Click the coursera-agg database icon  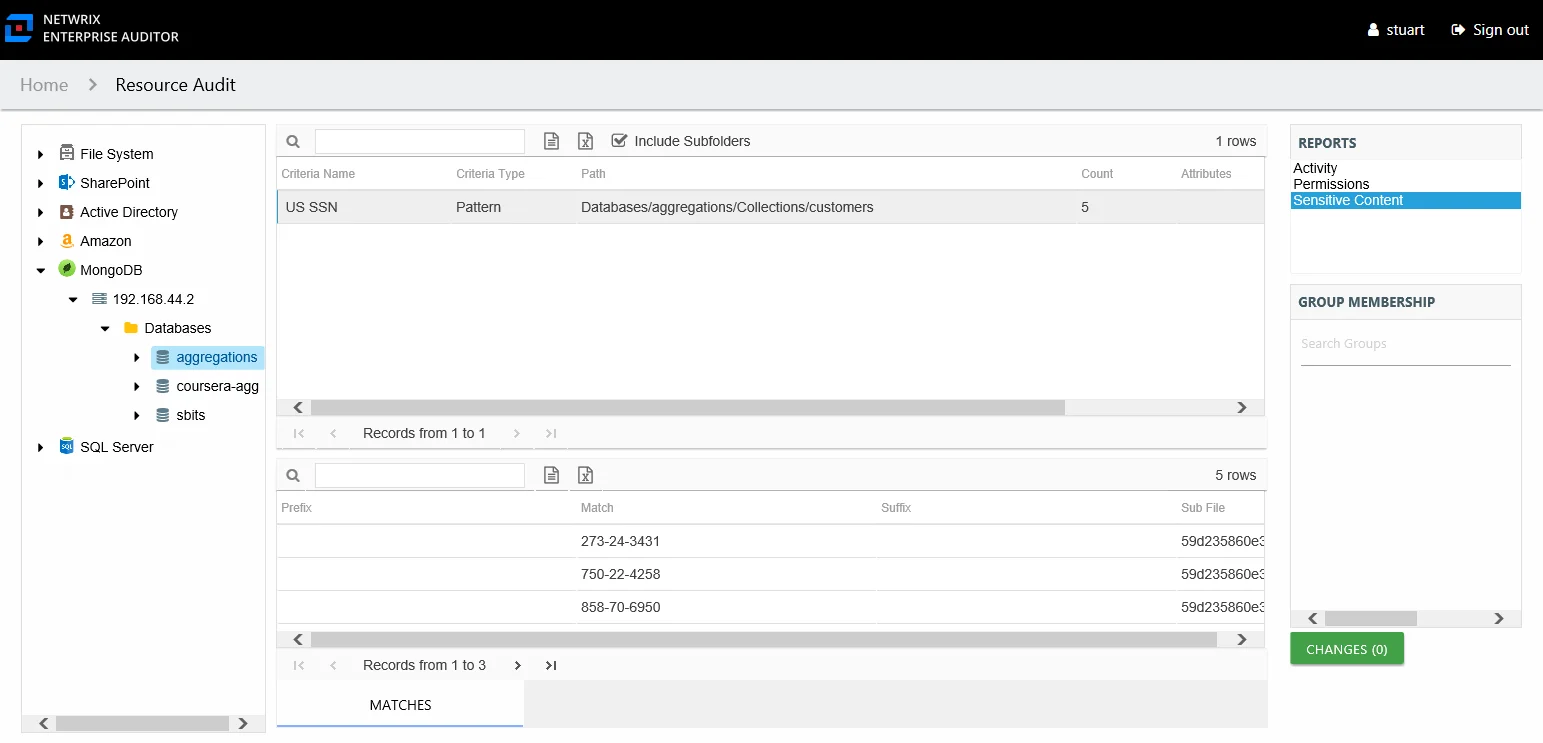tap(163, 385)
